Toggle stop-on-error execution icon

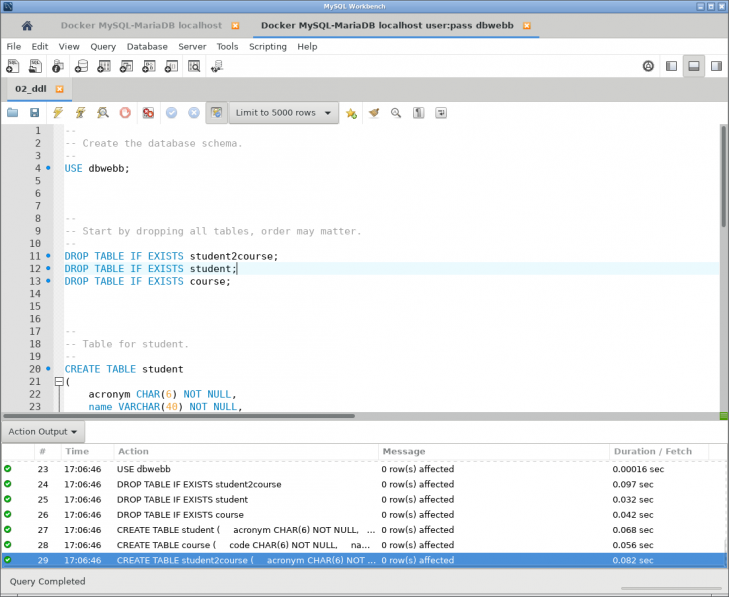point(148,113)
